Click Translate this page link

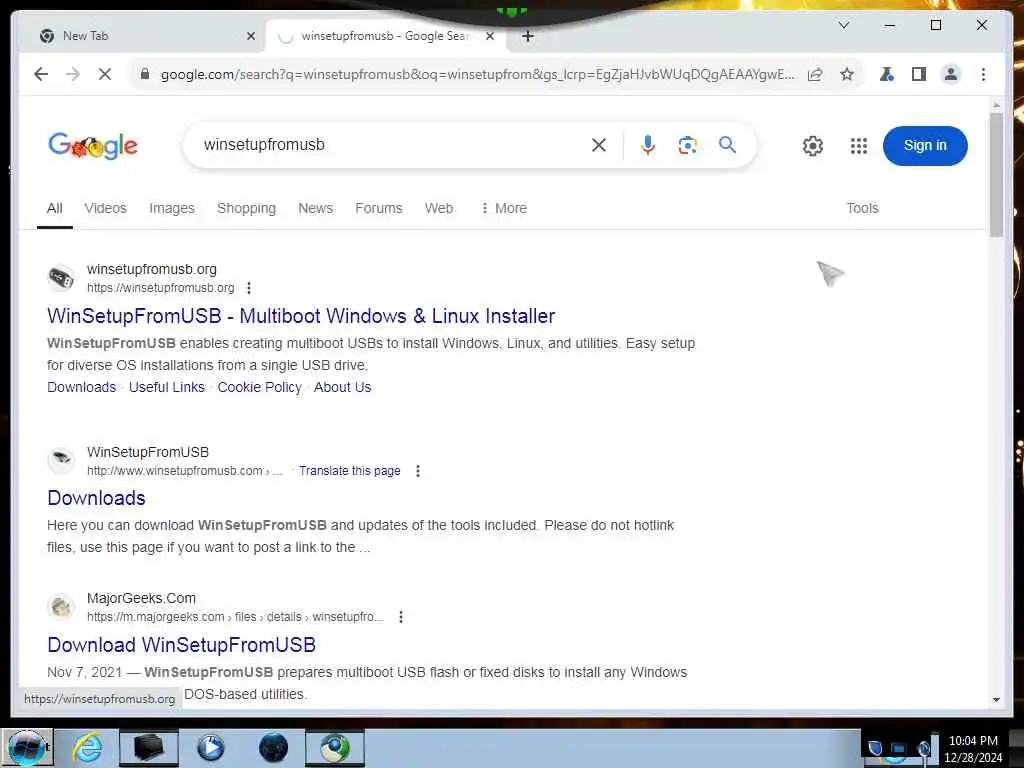[349, 471]
